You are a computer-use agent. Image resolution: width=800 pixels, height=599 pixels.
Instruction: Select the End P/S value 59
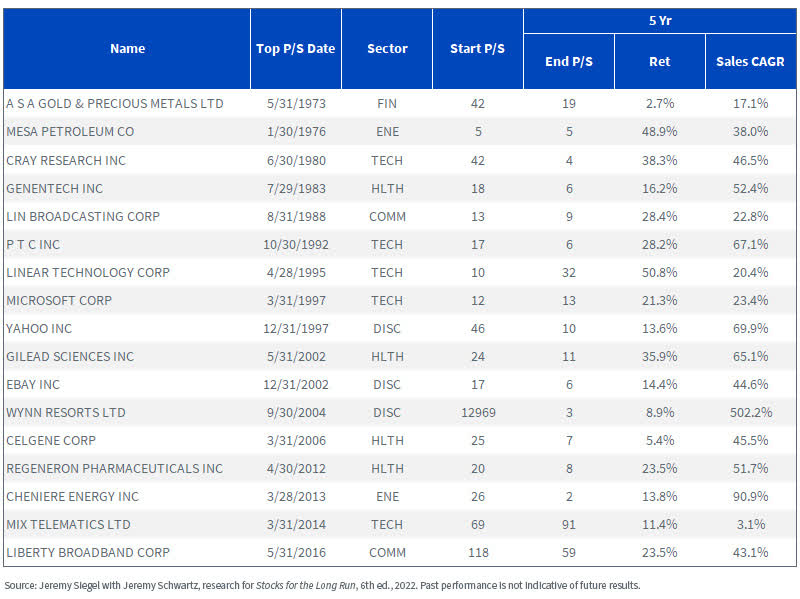click(569, 553)
